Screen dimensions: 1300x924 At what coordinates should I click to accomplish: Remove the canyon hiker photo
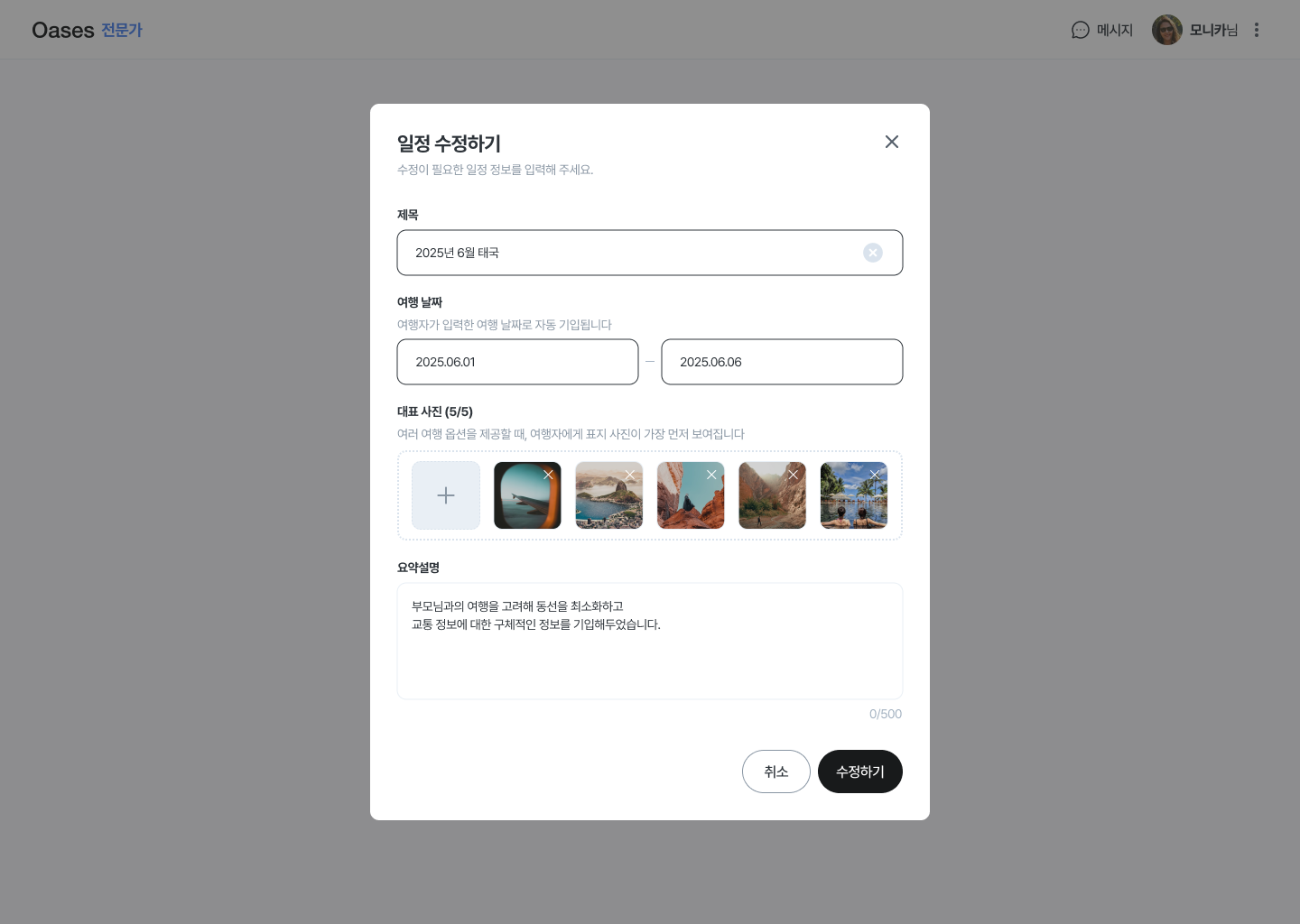pyautogui.click(x=793, y=475)
